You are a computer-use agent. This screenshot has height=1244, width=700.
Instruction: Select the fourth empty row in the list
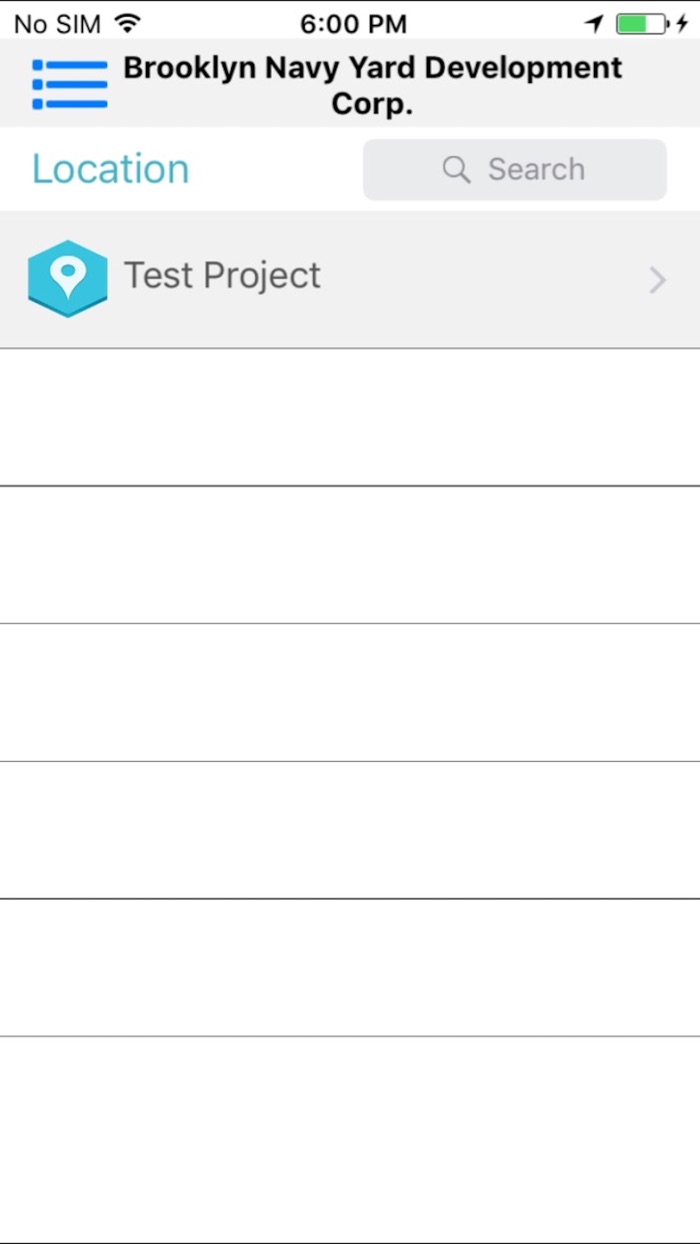[350, 830]
